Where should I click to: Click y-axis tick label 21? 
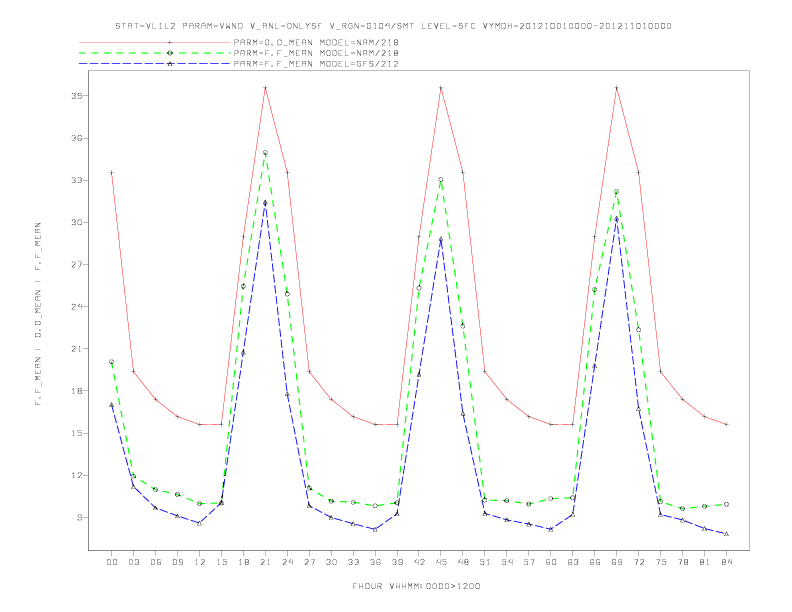77,349
